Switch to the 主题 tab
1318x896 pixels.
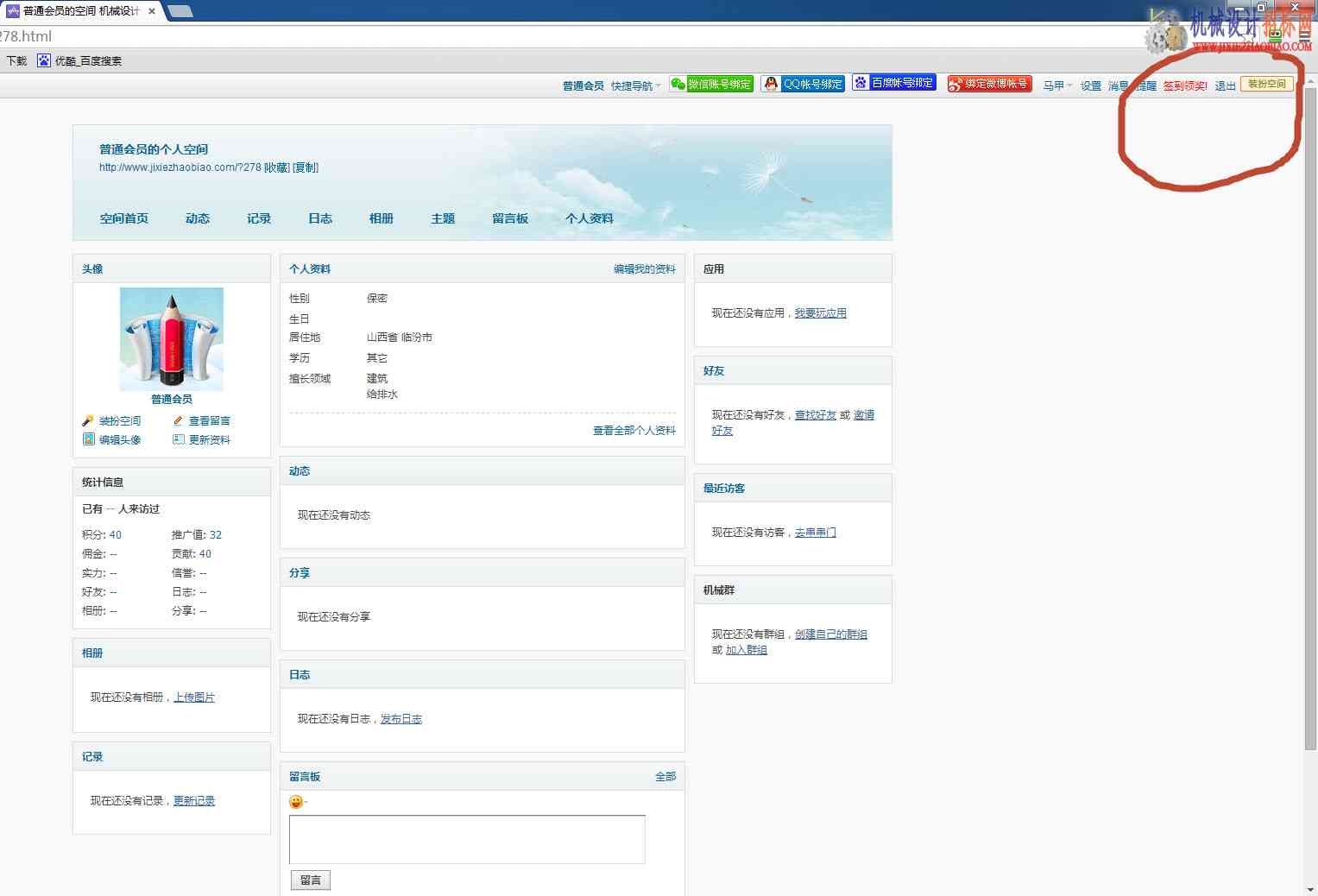(443, 218)
